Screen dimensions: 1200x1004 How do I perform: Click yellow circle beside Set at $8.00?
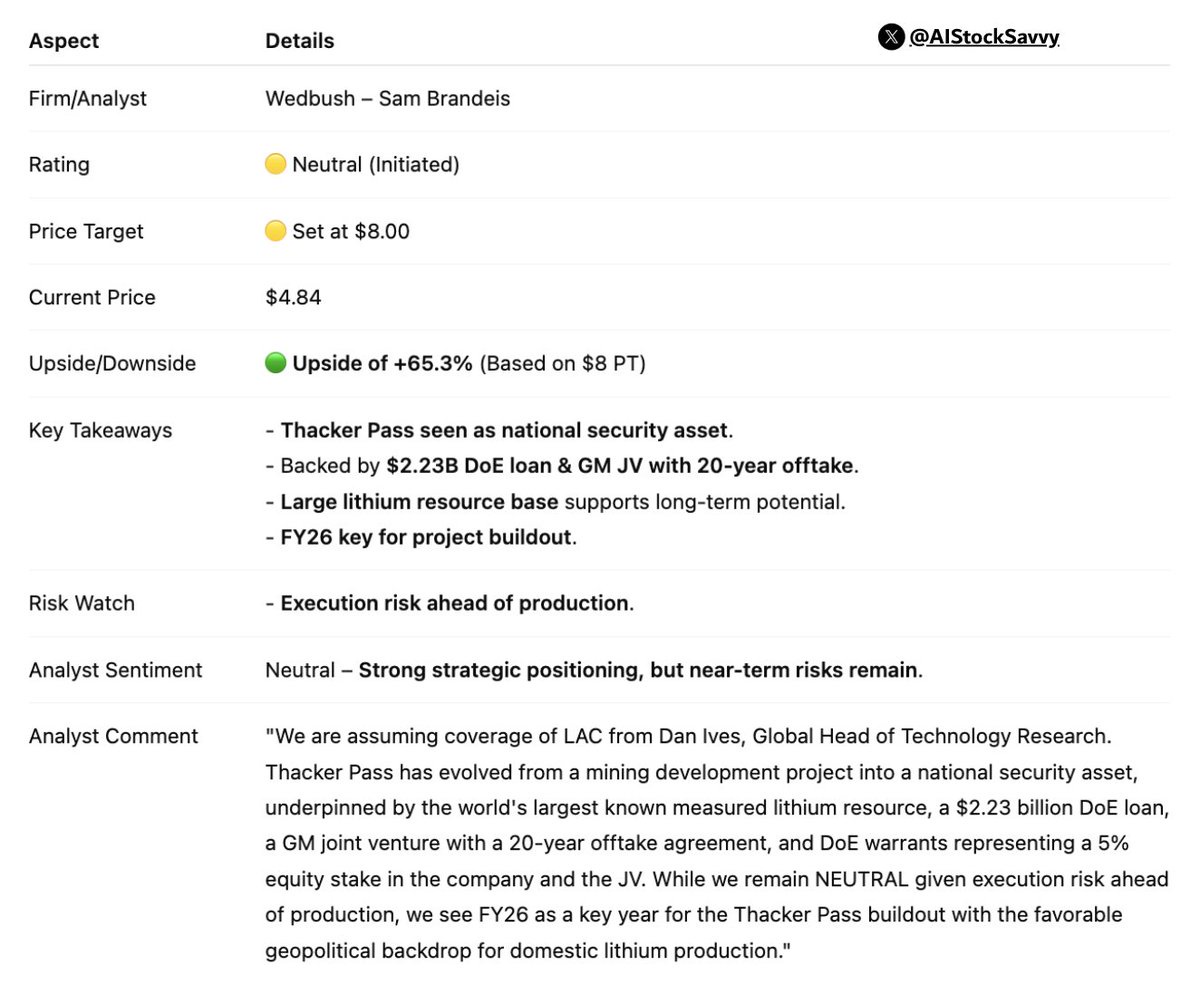tap(276, 231)
